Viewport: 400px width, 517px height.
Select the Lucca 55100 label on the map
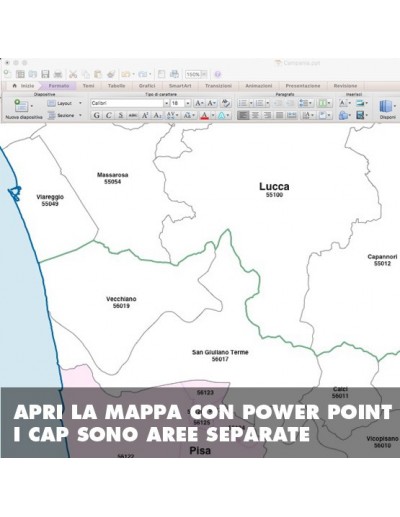click(274, 190)
